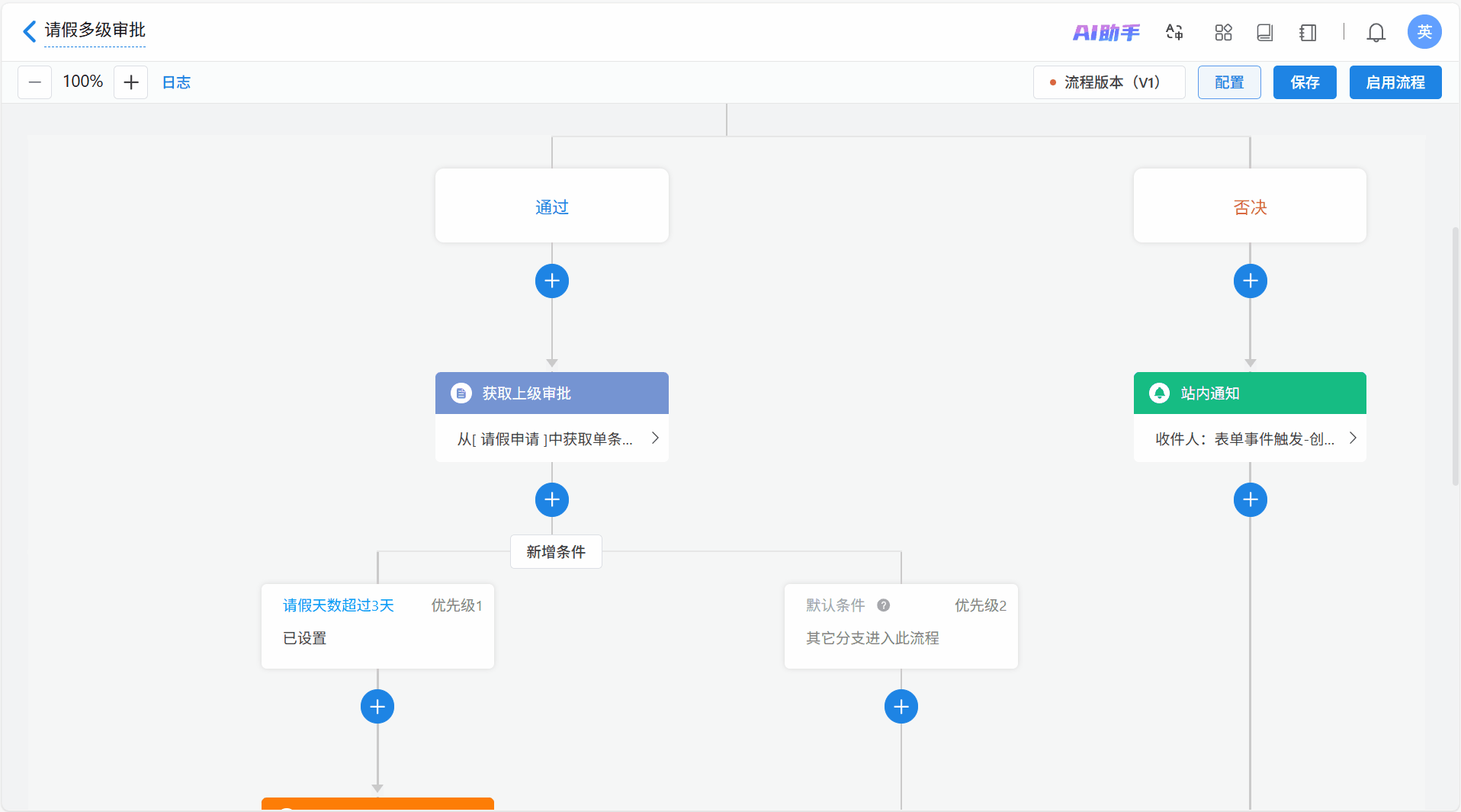Click the back arrow beside 请假多级审批
The height and width of the screenshot is (812, 1461).
tap(29, 31)
